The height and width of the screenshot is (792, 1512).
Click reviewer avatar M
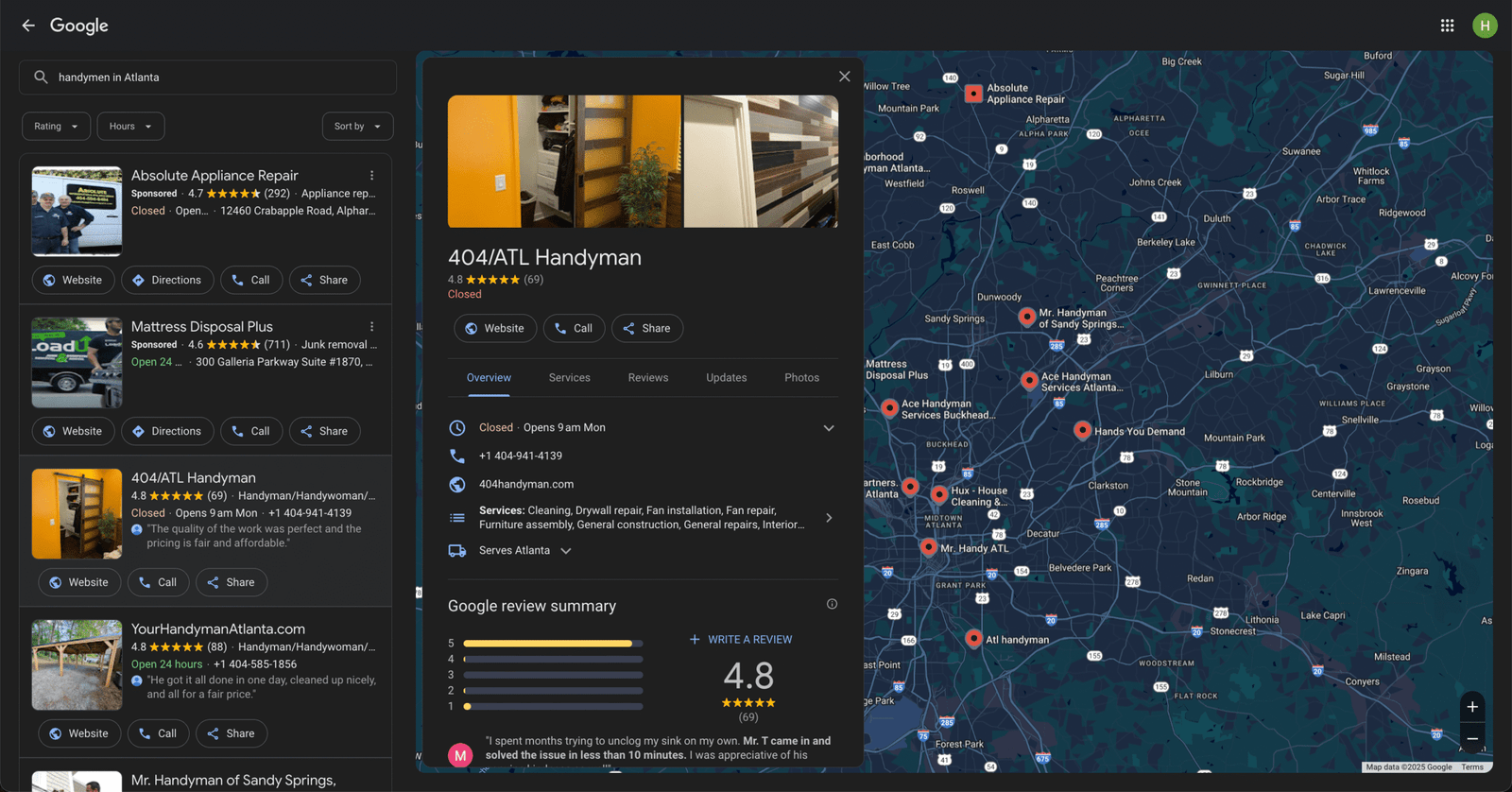pyautogui.click(x=460, y=754)
